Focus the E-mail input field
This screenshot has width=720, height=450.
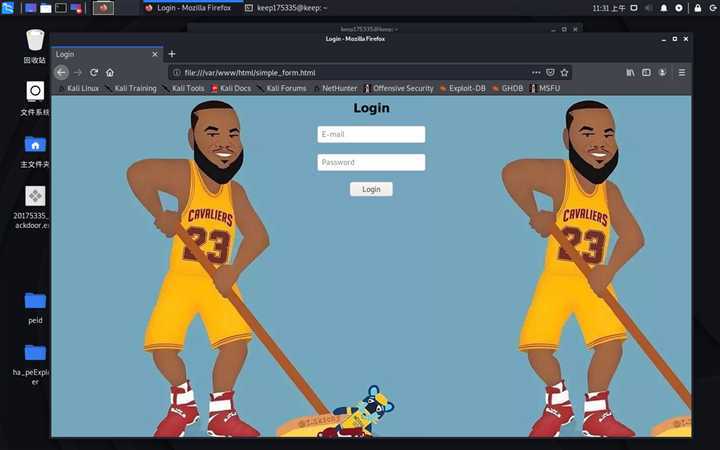[371, 134]
